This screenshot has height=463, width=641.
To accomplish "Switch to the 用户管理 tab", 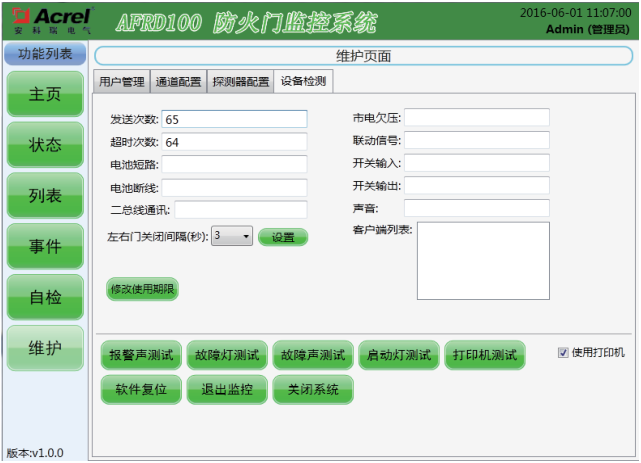I will (121, 82).
